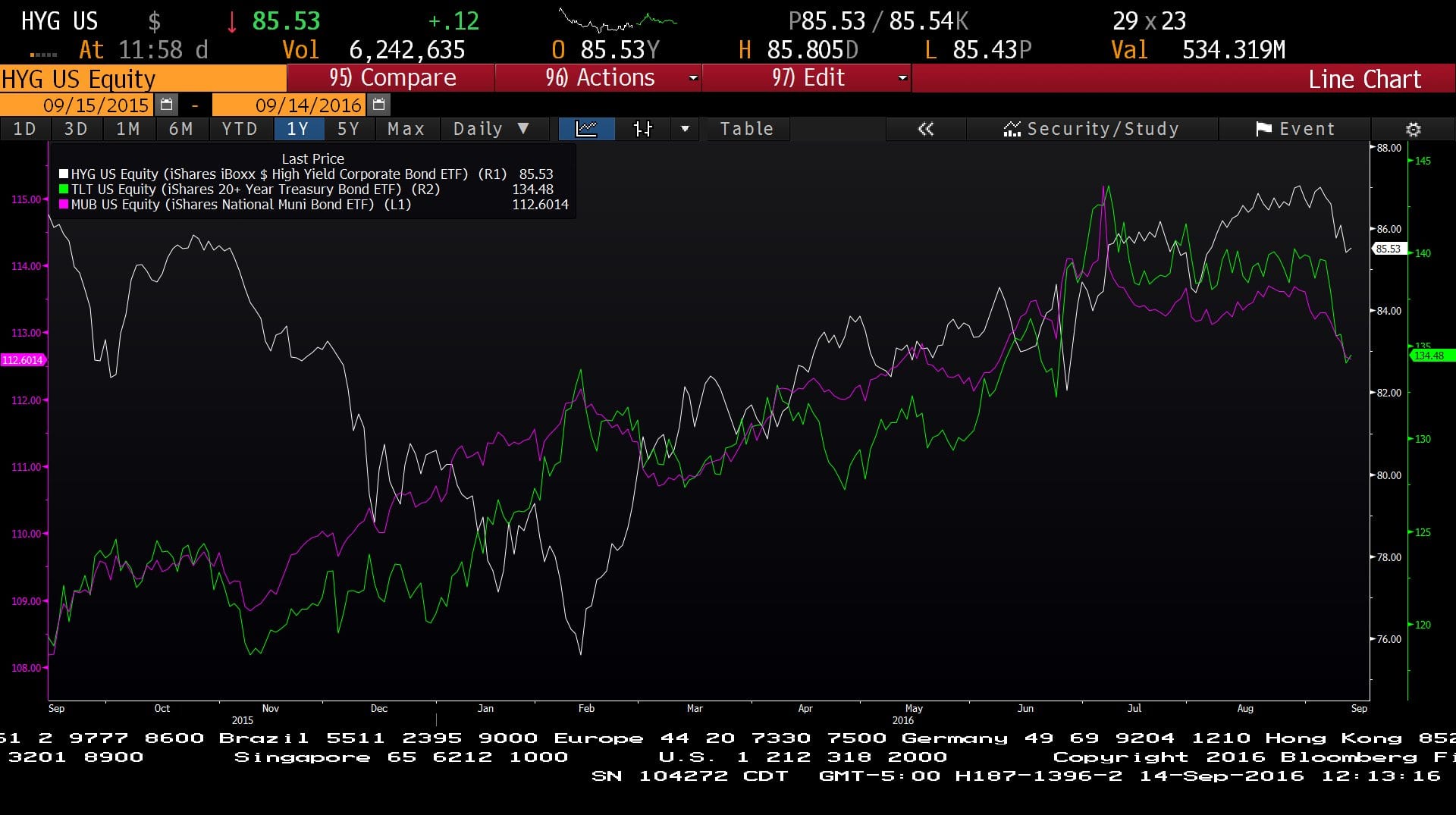Click the magenta MUB legend swatch
Viewport: 1456px width, 815px height.
click(64, 205)
